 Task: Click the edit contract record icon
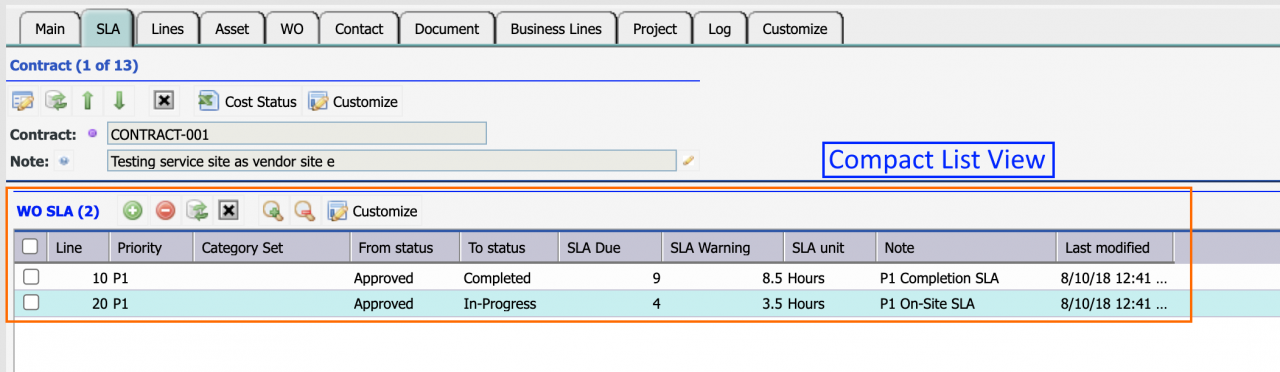pos(23,101)
